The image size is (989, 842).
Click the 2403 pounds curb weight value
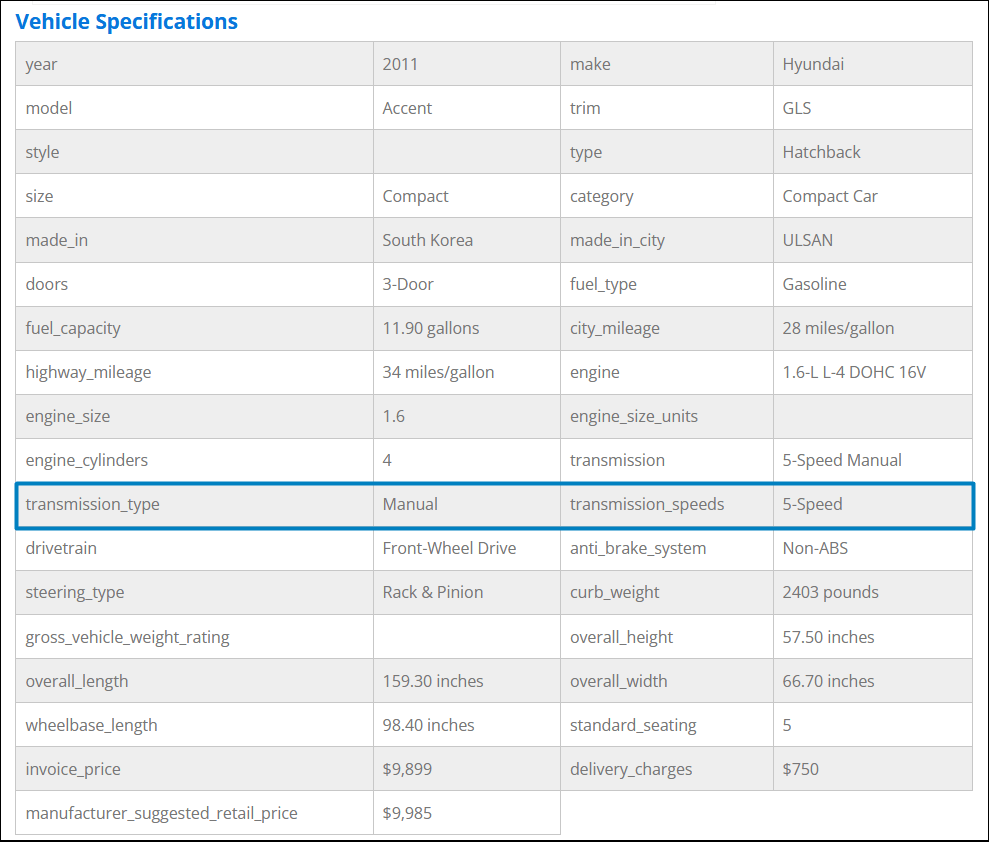(830, 592)
